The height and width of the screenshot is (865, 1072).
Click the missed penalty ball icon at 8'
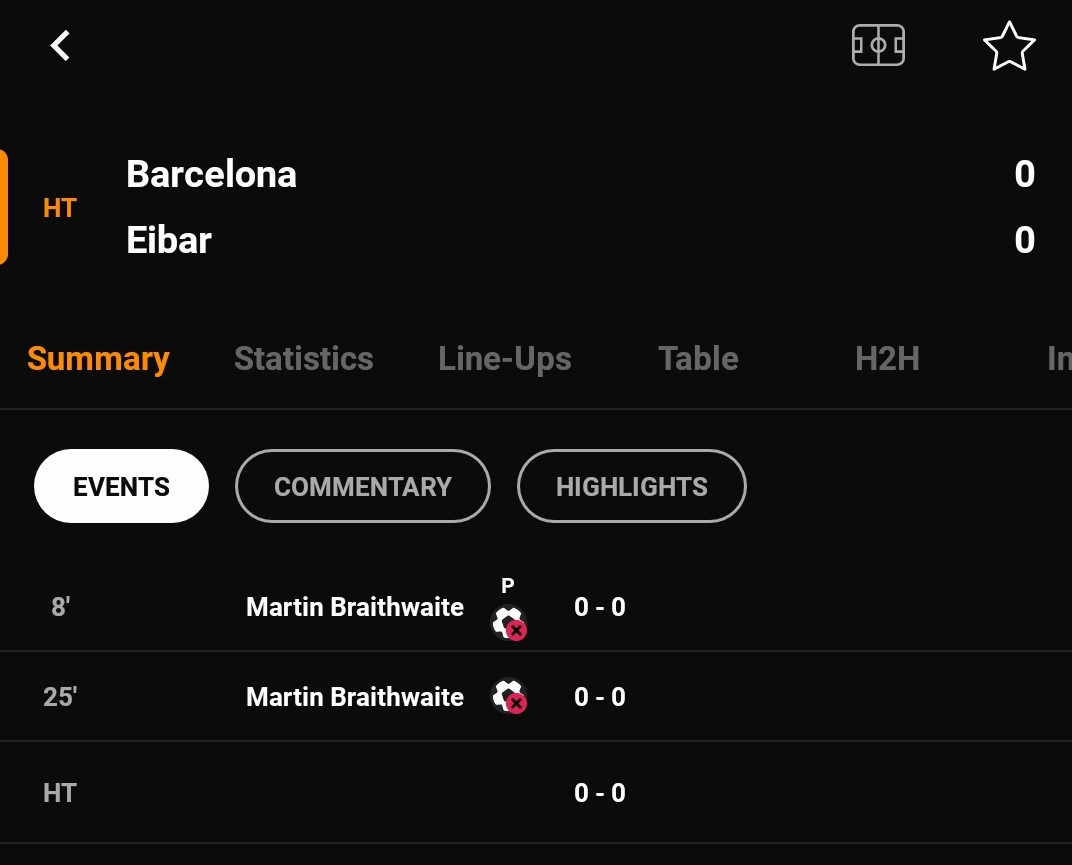509,623
